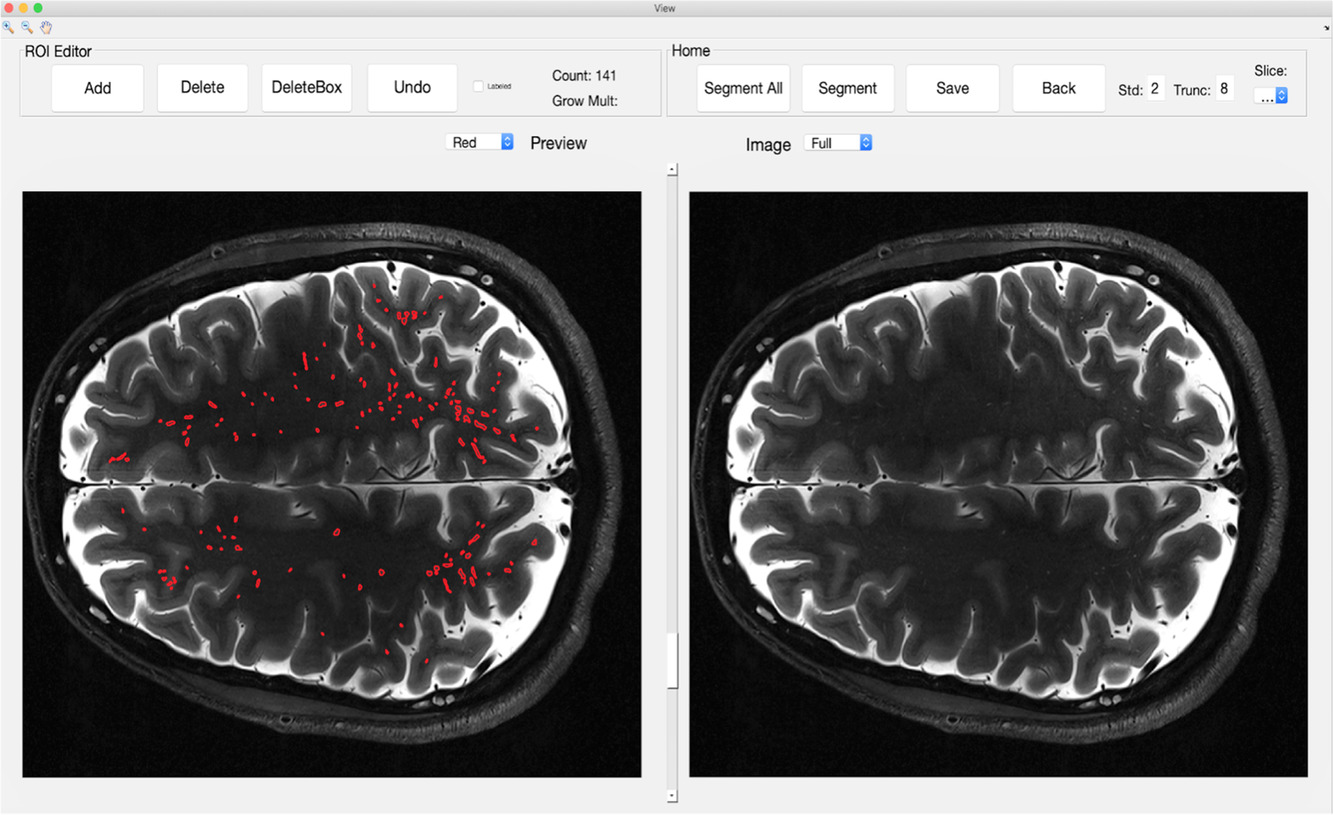Open the Image Full dropdown
Screen dimensions: 1333x815
(x=838, y=143)
